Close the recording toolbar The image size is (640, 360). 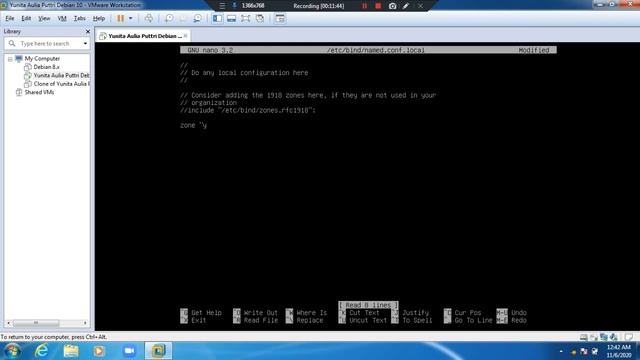coord(420,6)
